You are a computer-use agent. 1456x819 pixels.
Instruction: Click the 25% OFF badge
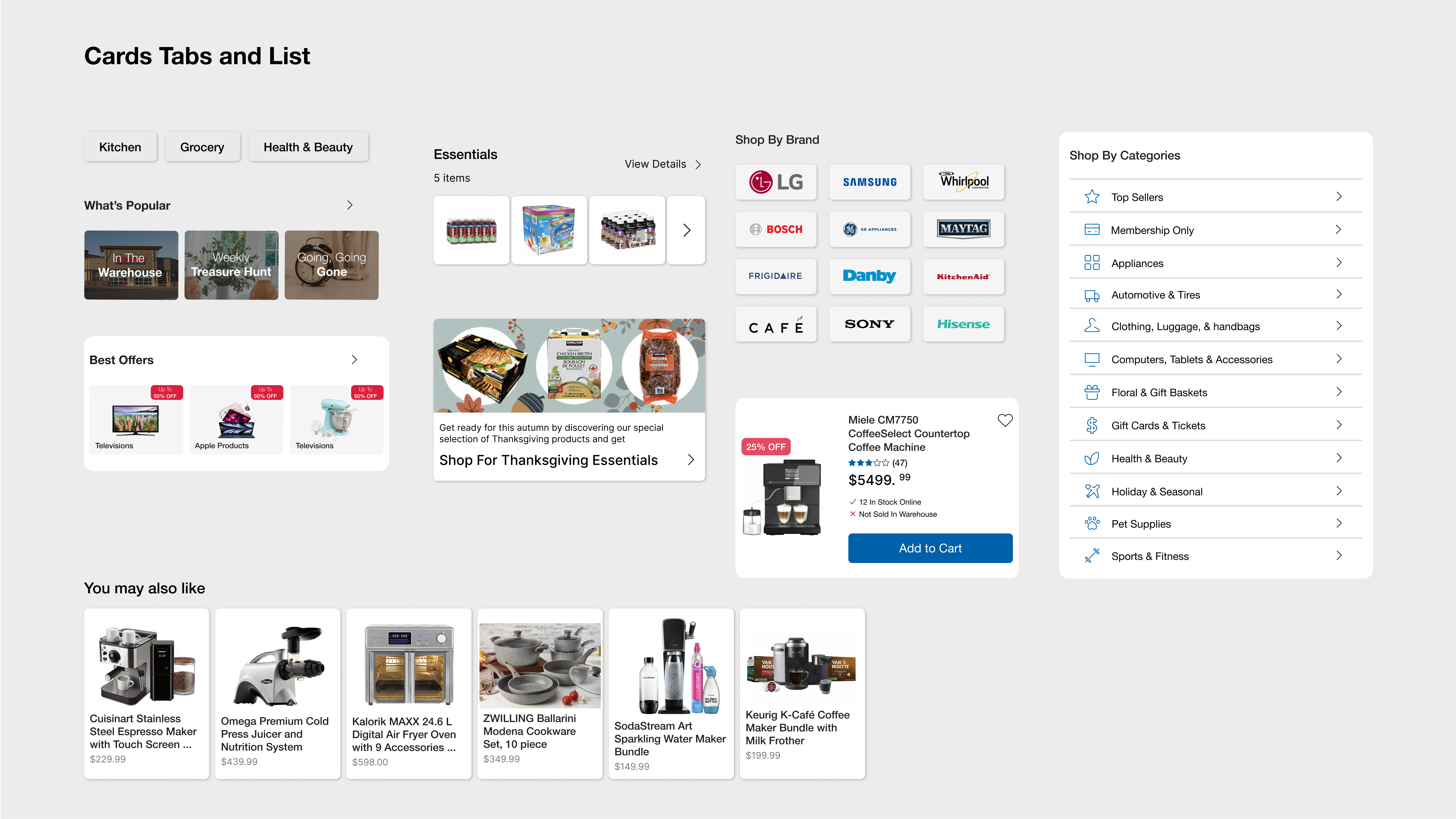click(765, 447)
